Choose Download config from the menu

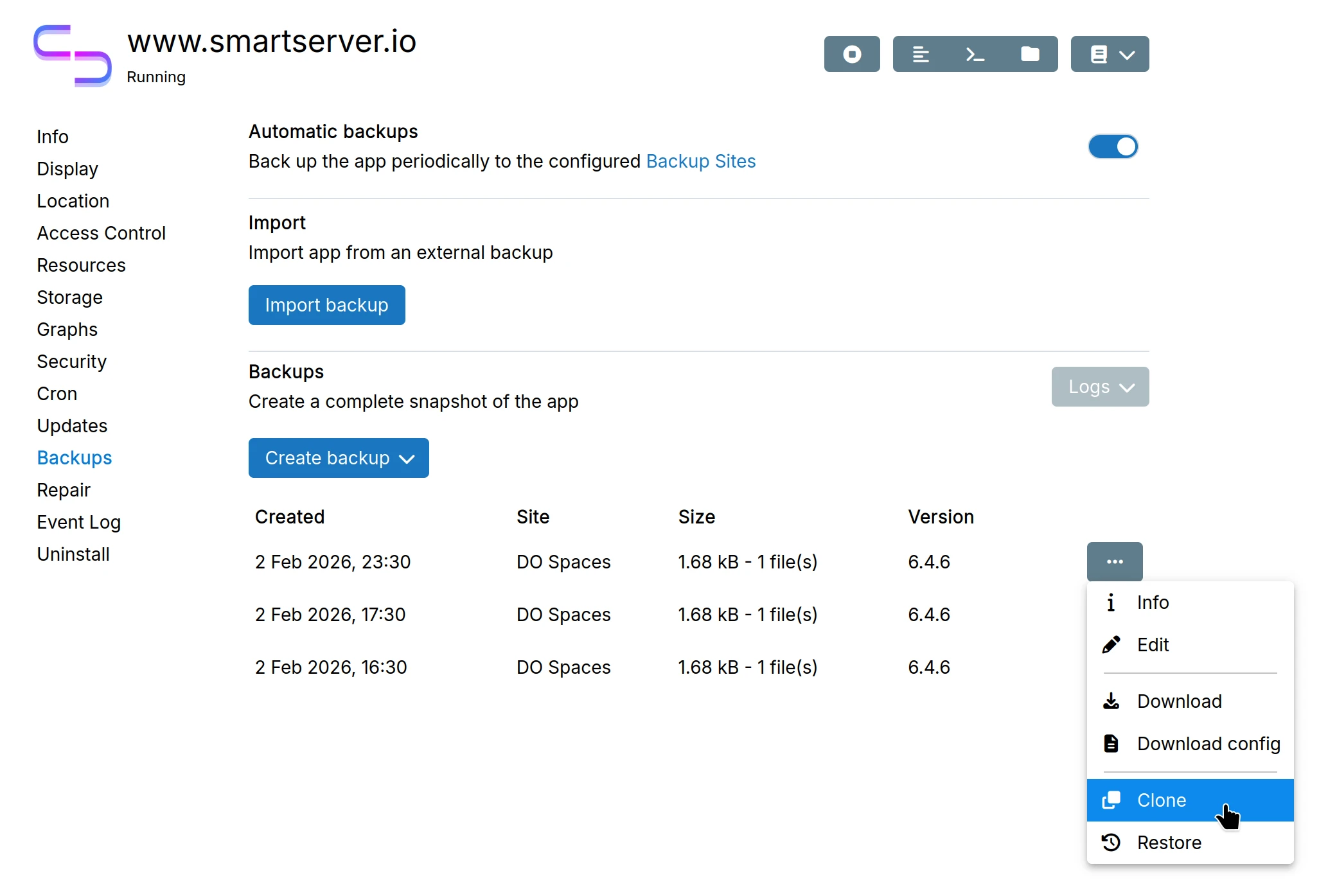click(1208, 743)
